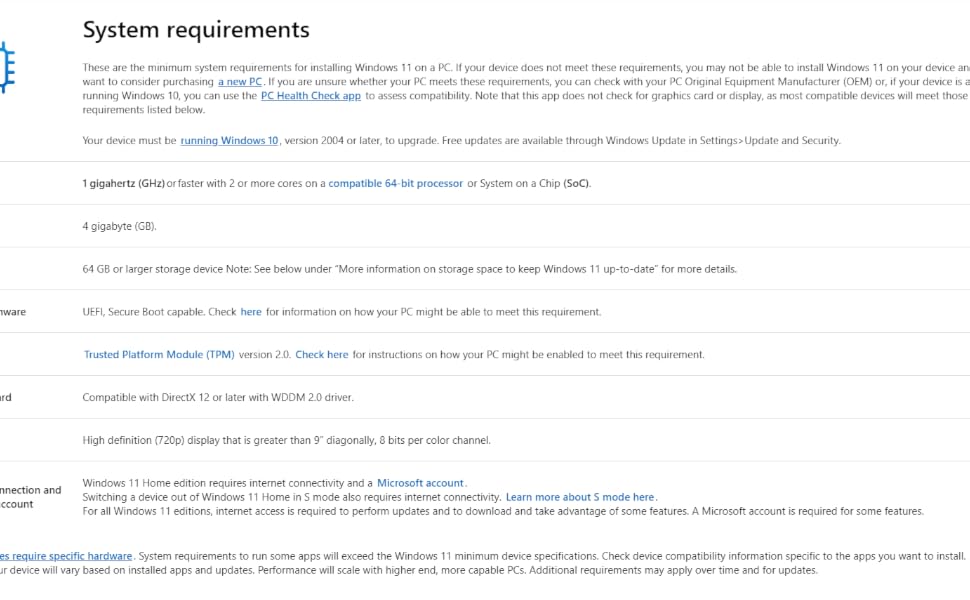Image resolution: width=970 pixels, height=600 pixels.
Task: Open 'compatible 64-bit processor' link
Action: (x=395, y=183)
